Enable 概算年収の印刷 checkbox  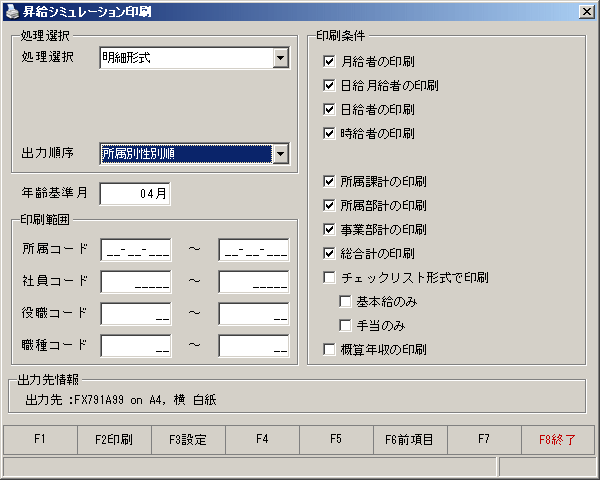[x=329, y=349]
